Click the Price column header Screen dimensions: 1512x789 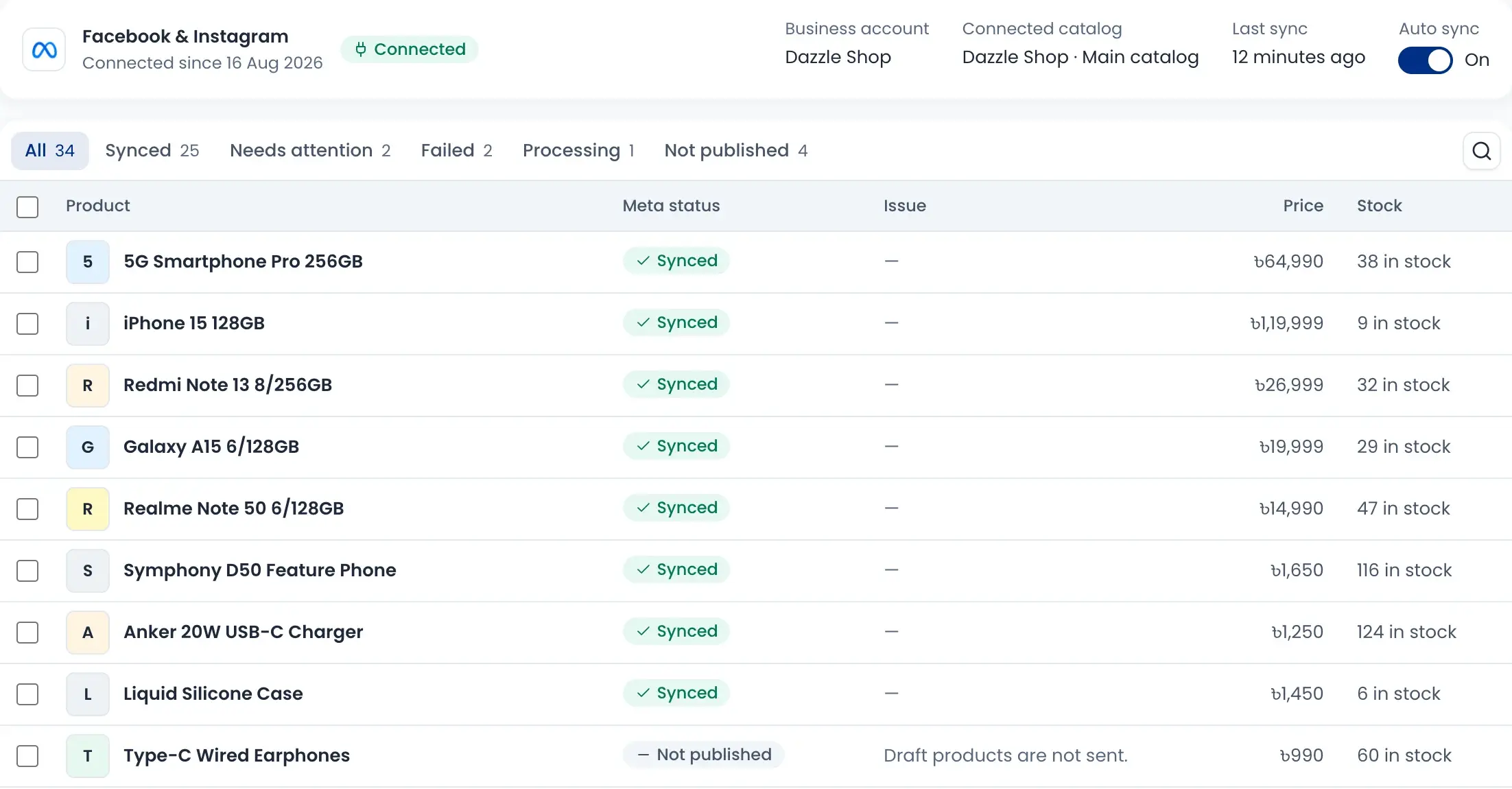click(1303, 206)
